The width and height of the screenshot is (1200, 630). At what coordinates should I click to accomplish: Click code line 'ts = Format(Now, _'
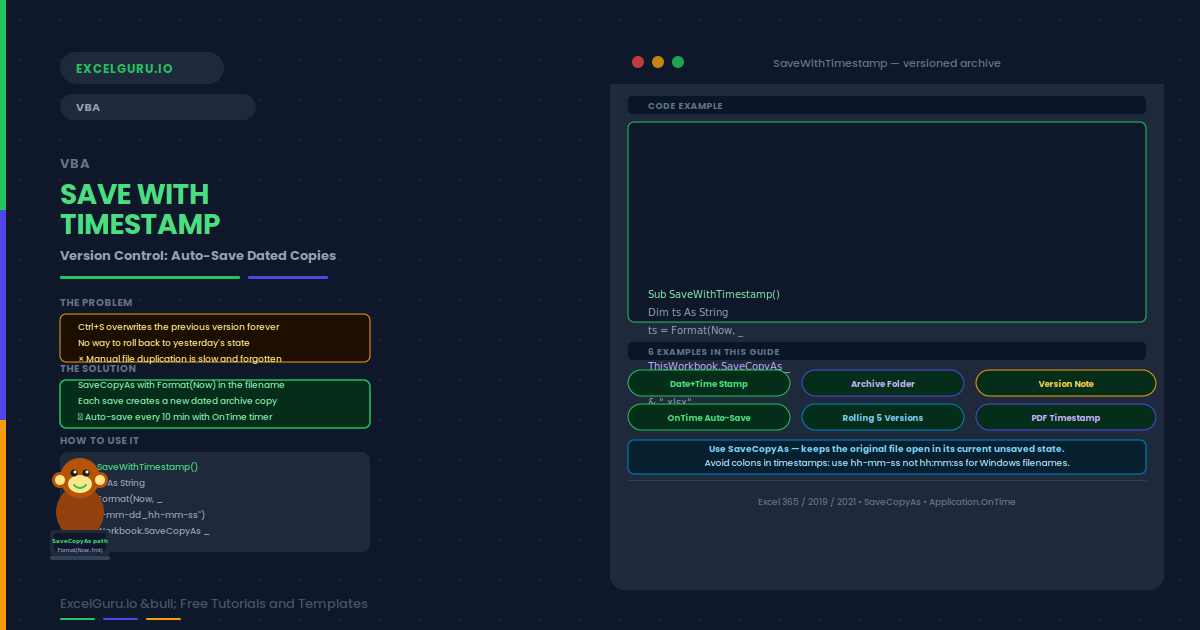pos(696,330)
